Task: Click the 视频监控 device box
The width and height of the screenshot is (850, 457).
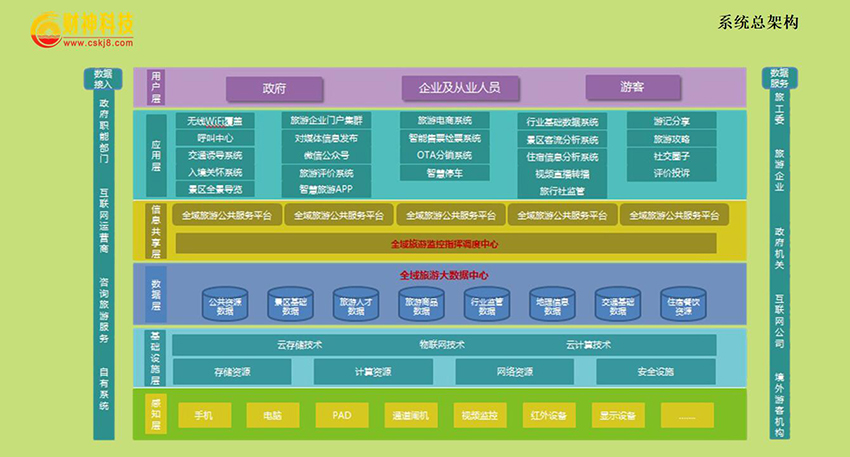Action: [480, 415]
